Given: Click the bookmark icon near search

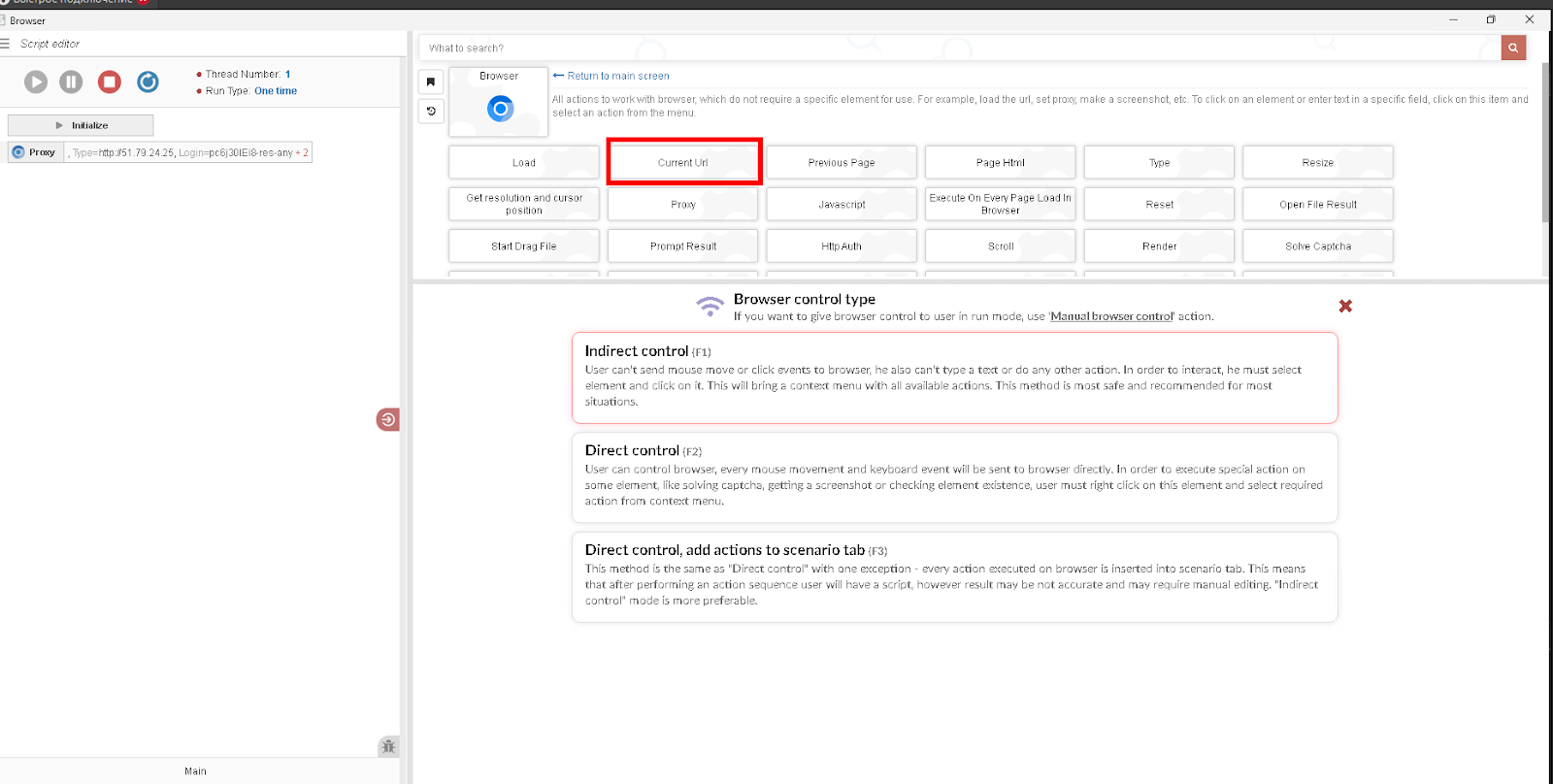Looking at the screenshot, I should click(x=431, y=82).
